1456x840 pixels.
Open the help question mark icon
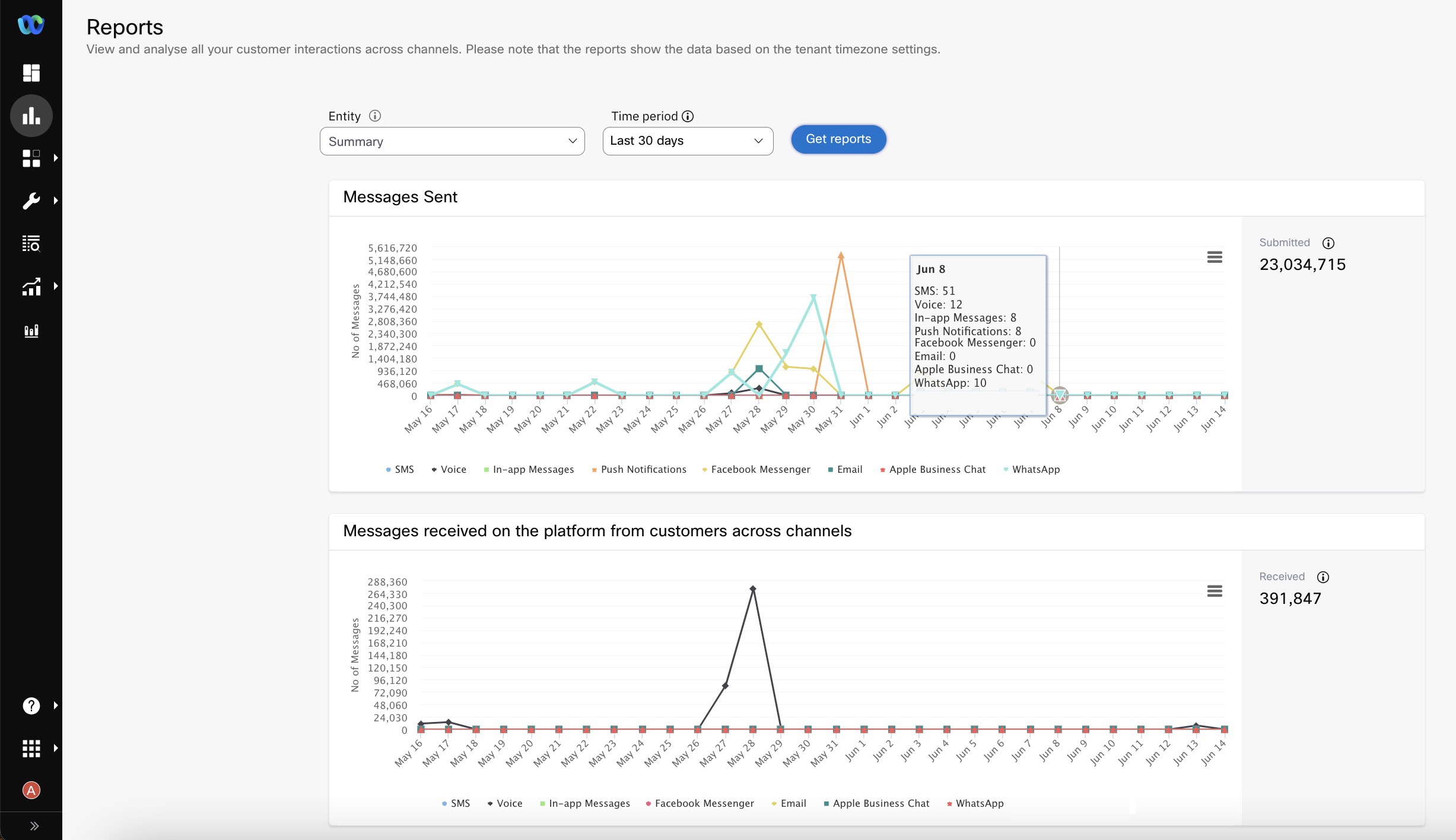[x=31, y=705]
